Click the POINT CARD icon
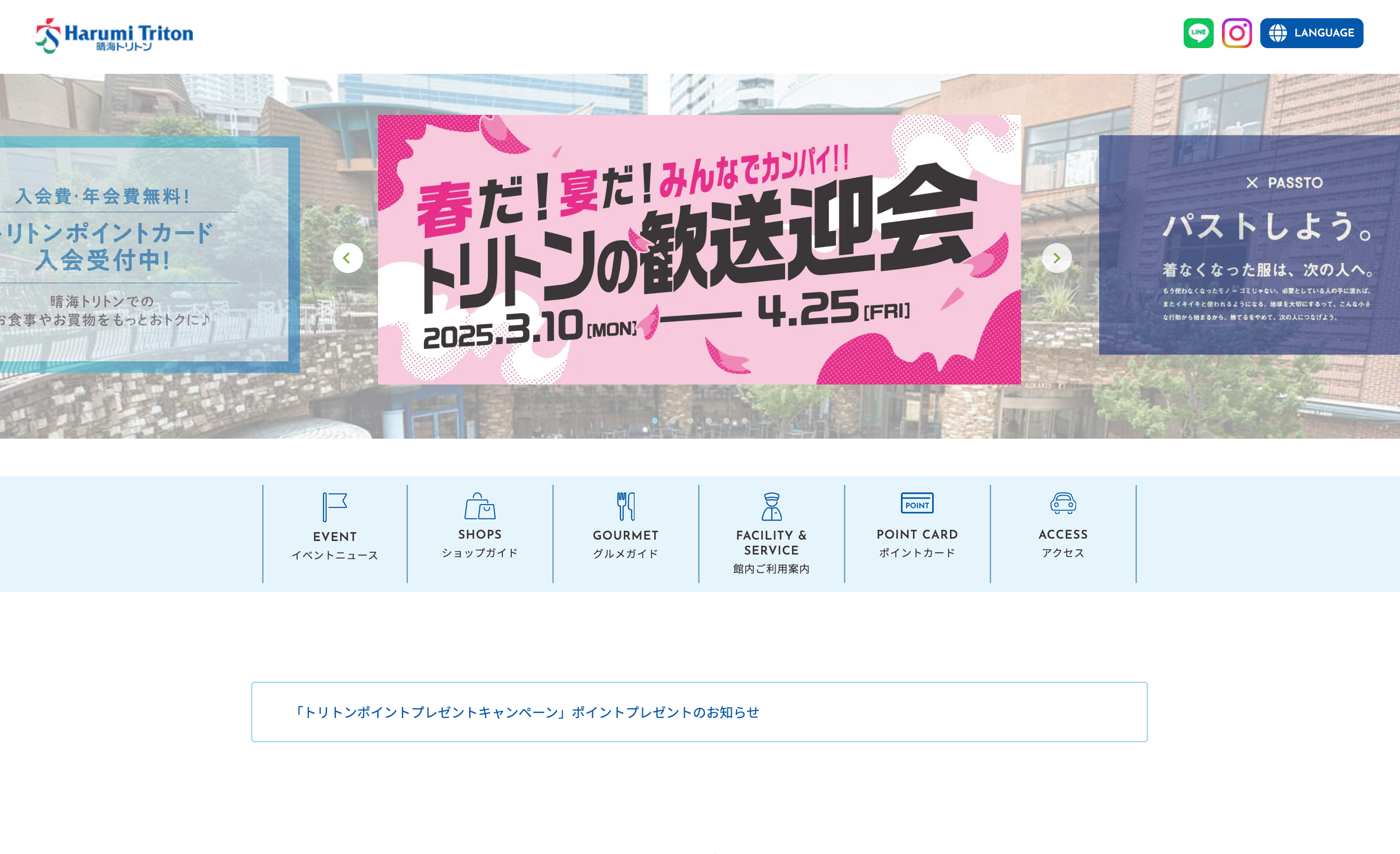 916,503
